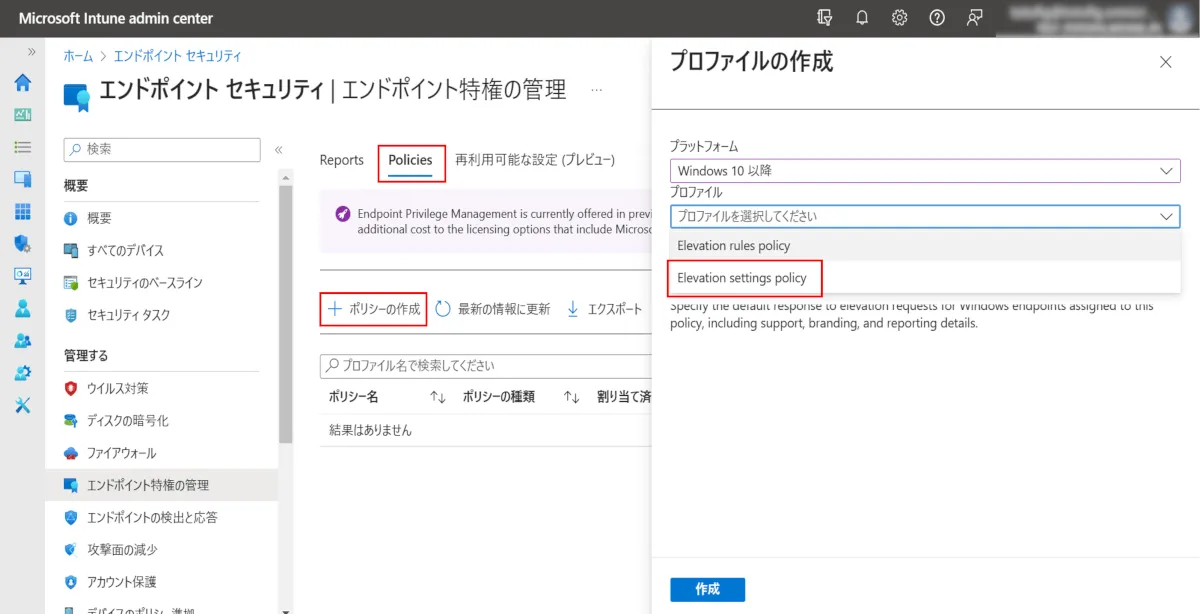
Task: Select Elevation rules policy option
Action: click(734, 246)
